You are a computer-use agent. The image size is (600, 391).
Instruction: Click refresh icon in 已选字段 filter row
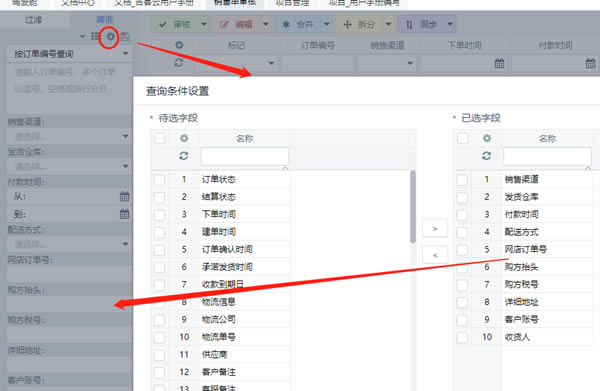486,156
